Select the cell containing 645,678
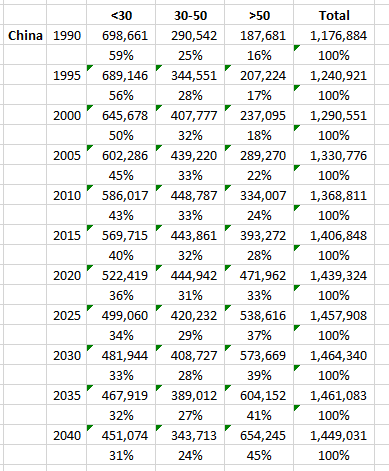The height and width of the screenshot is (471, 389). [121, 115]
